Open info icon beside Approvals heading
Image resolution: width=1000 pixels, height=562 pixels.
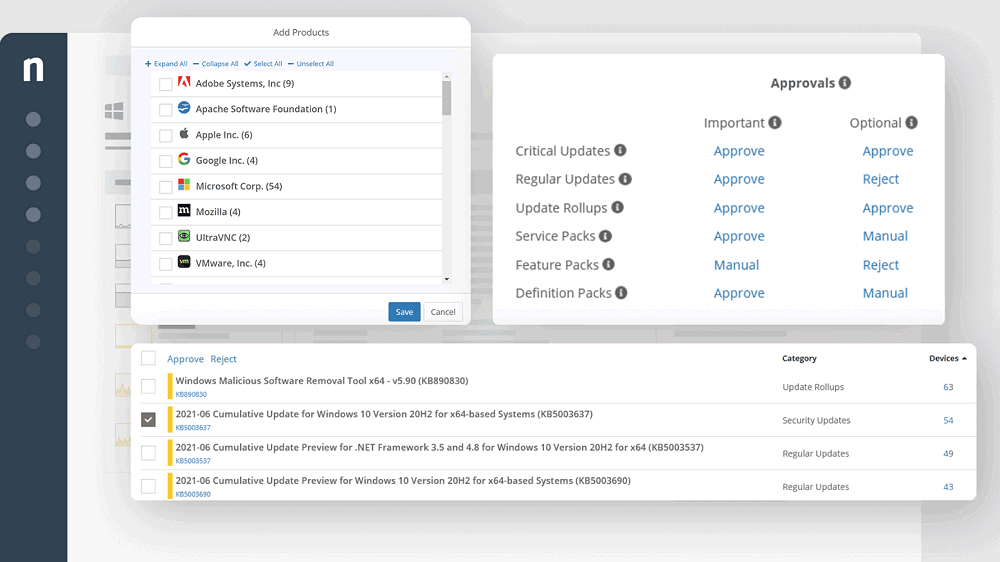pyautogui.click(x=845, y=83)
